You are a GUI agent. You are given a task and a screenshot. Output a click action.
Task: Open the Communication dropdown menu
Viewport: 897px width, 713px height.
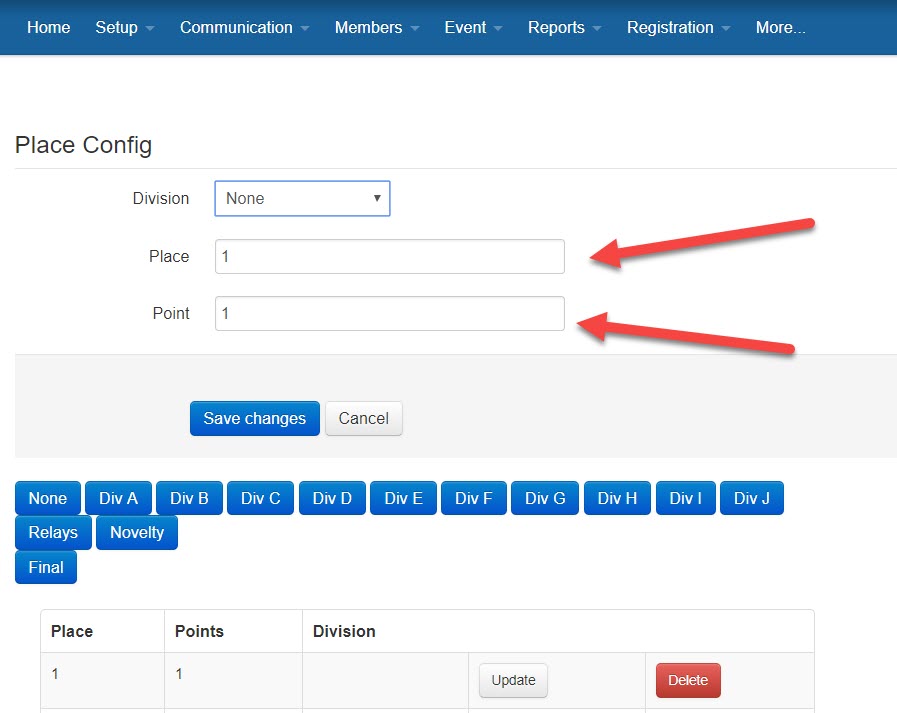click(244, 27)
